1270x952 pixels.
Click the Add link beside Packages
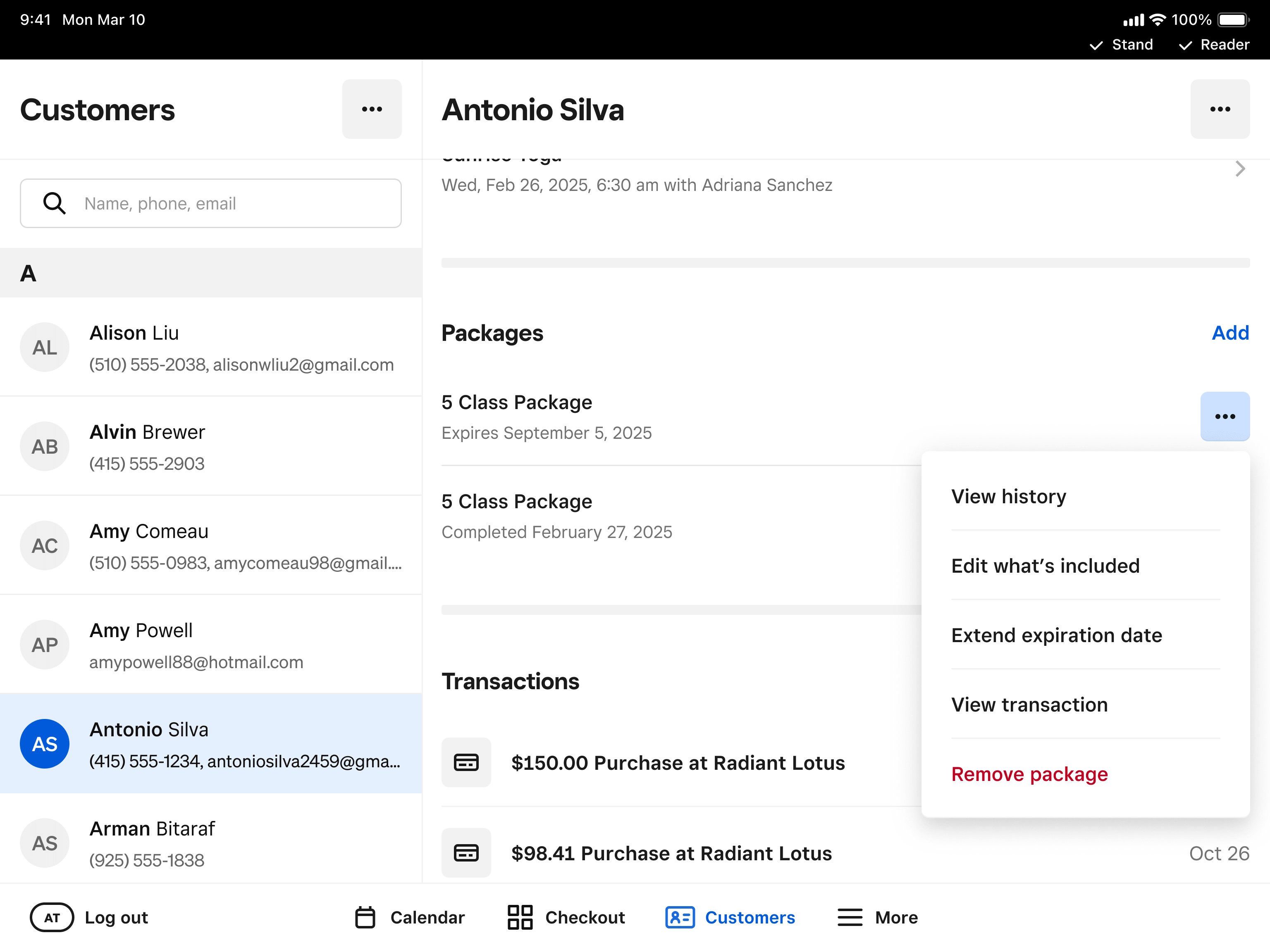click(x=1230, y=333)
